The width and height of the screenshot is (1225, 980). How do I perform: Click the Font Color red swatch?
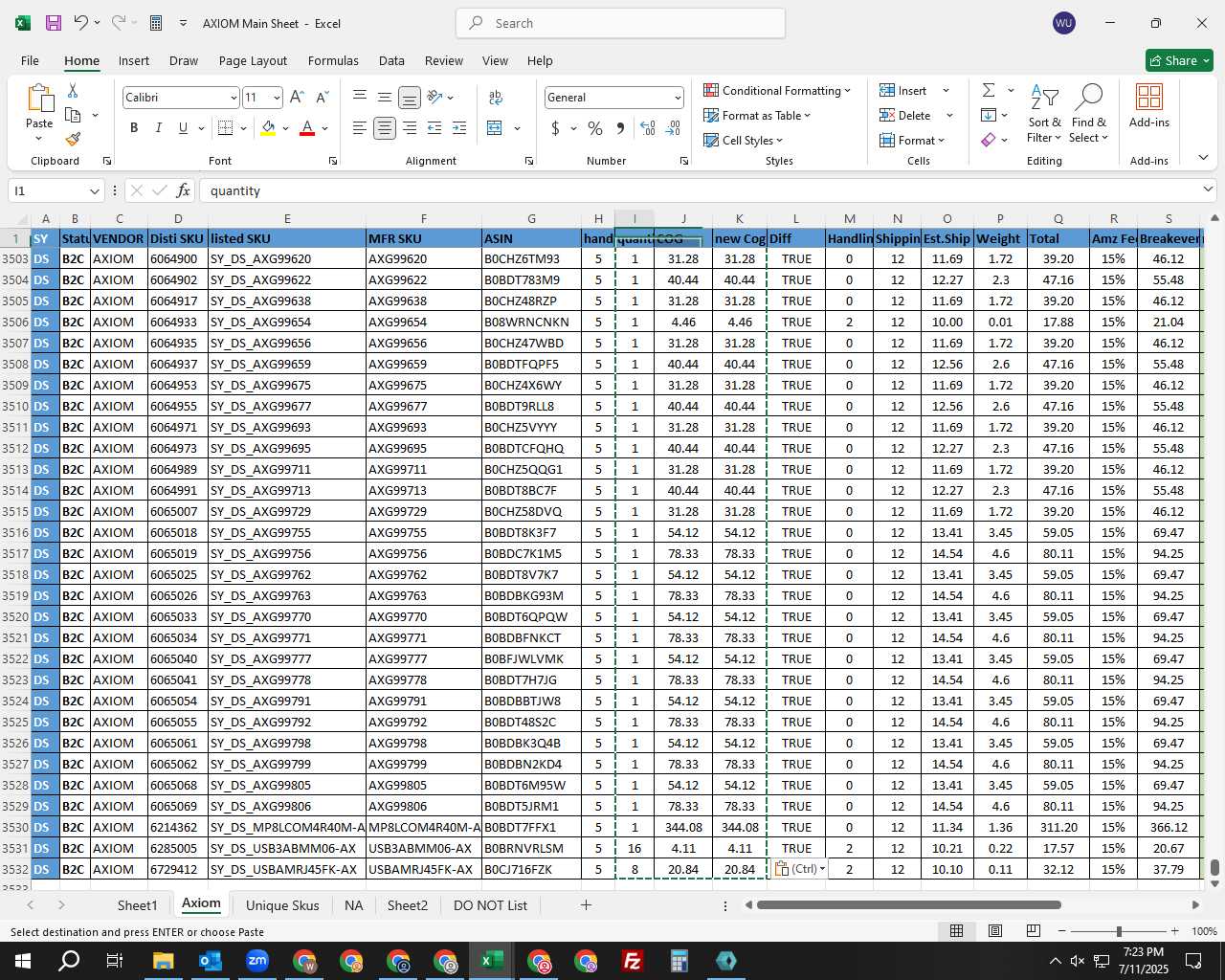[x=307, y=128]
